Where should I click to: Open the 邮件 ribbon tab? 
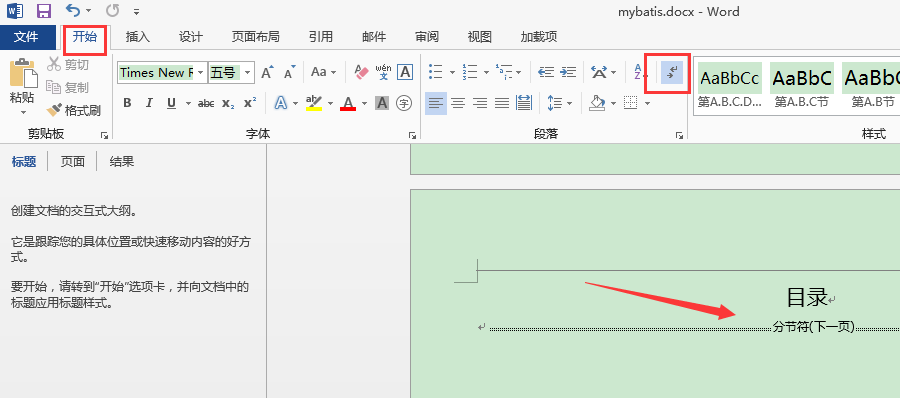(x=374, y=37)
